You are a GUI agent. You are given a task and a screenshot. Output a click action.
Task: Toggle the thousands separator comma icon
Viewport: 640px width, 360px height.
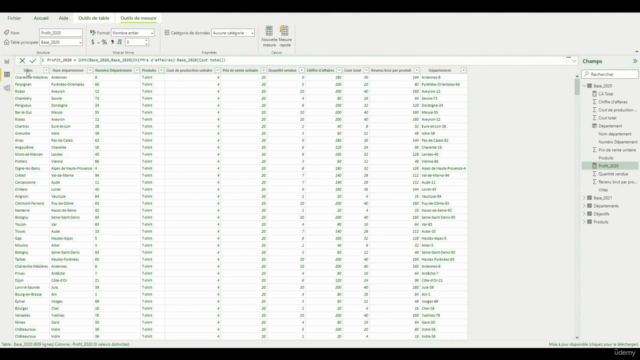tap(112, 42)
